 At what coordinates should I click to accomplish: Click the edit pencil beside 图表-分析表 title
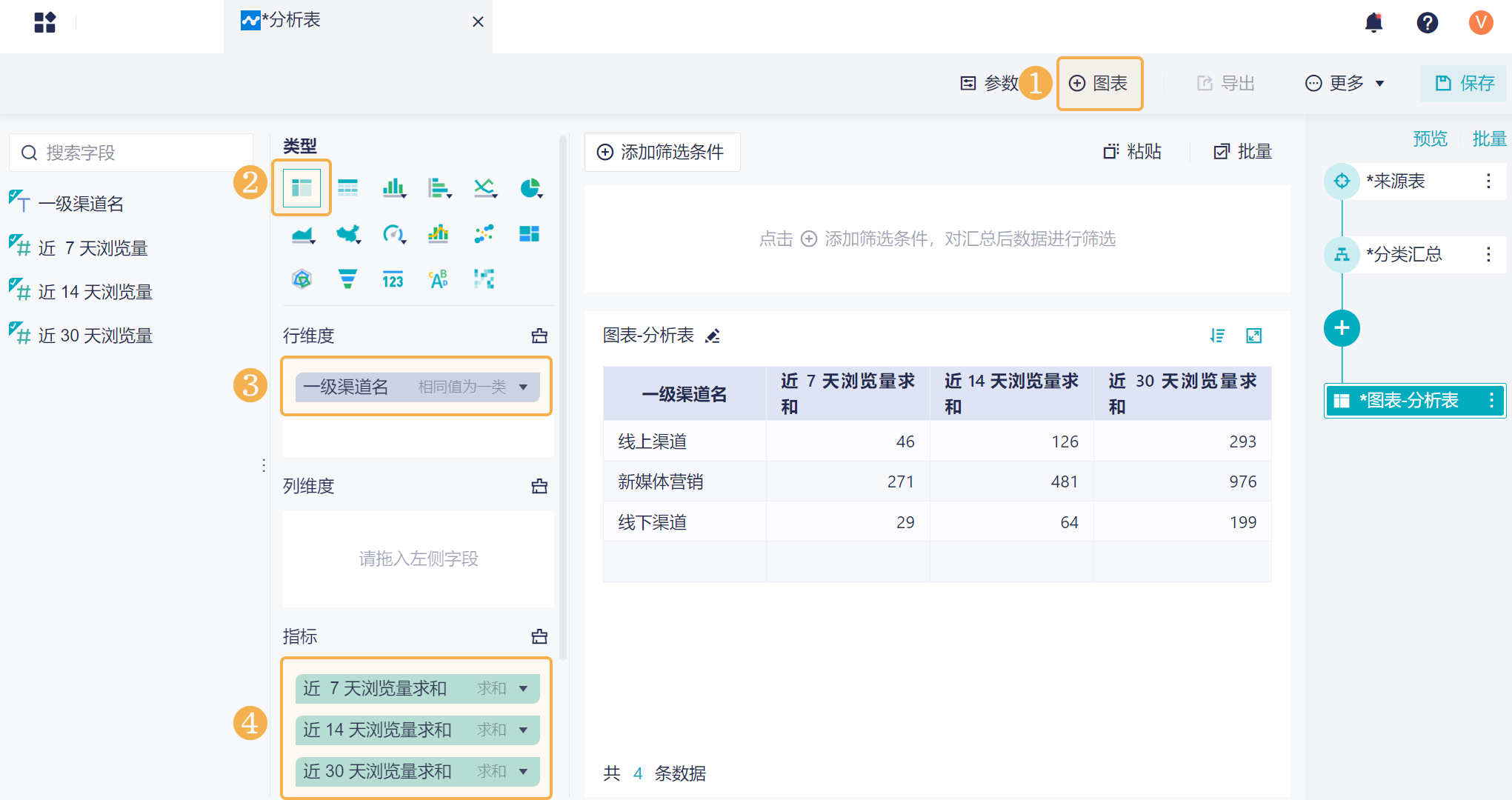713,336
